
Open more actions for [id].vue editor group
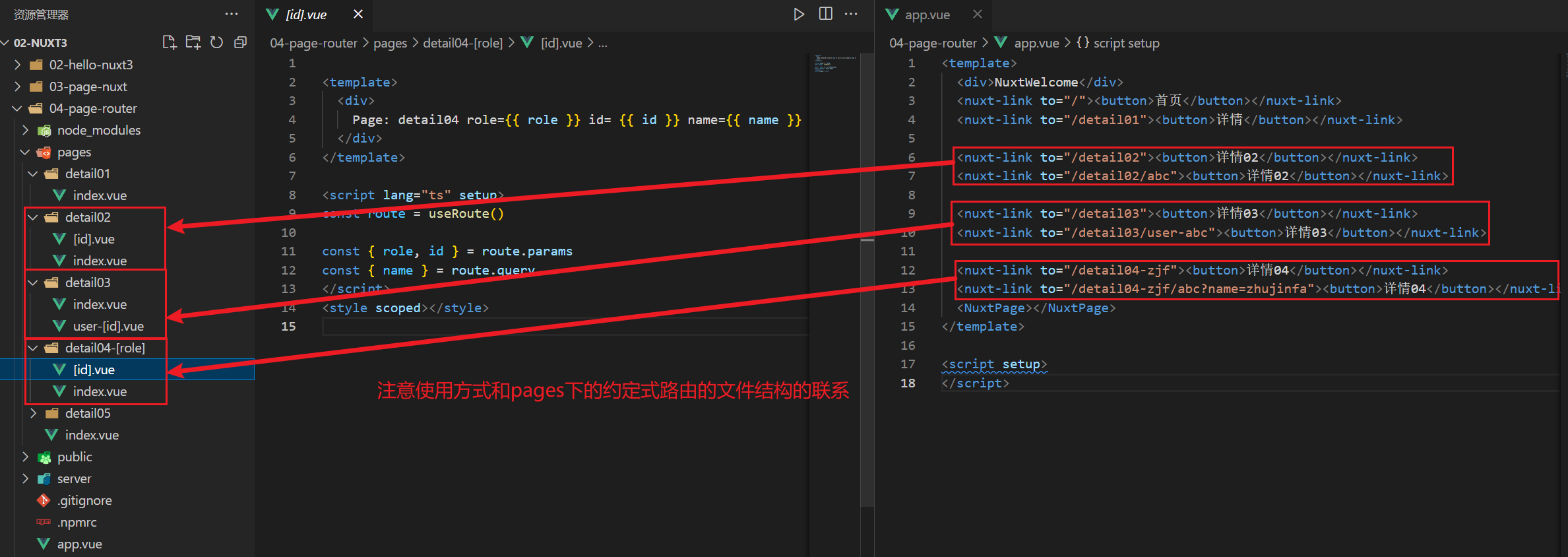852,14
